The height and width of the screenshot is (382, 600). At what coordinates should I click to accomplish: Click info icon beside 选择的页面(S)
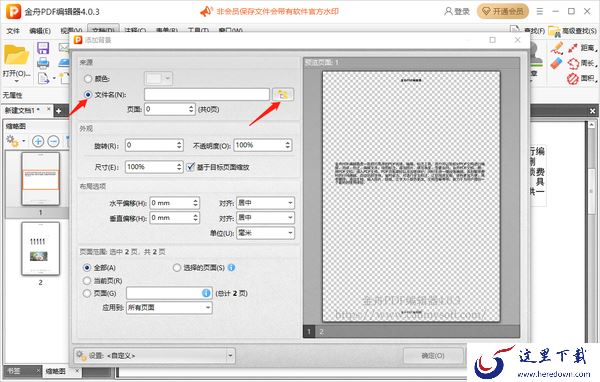point(232,268)
